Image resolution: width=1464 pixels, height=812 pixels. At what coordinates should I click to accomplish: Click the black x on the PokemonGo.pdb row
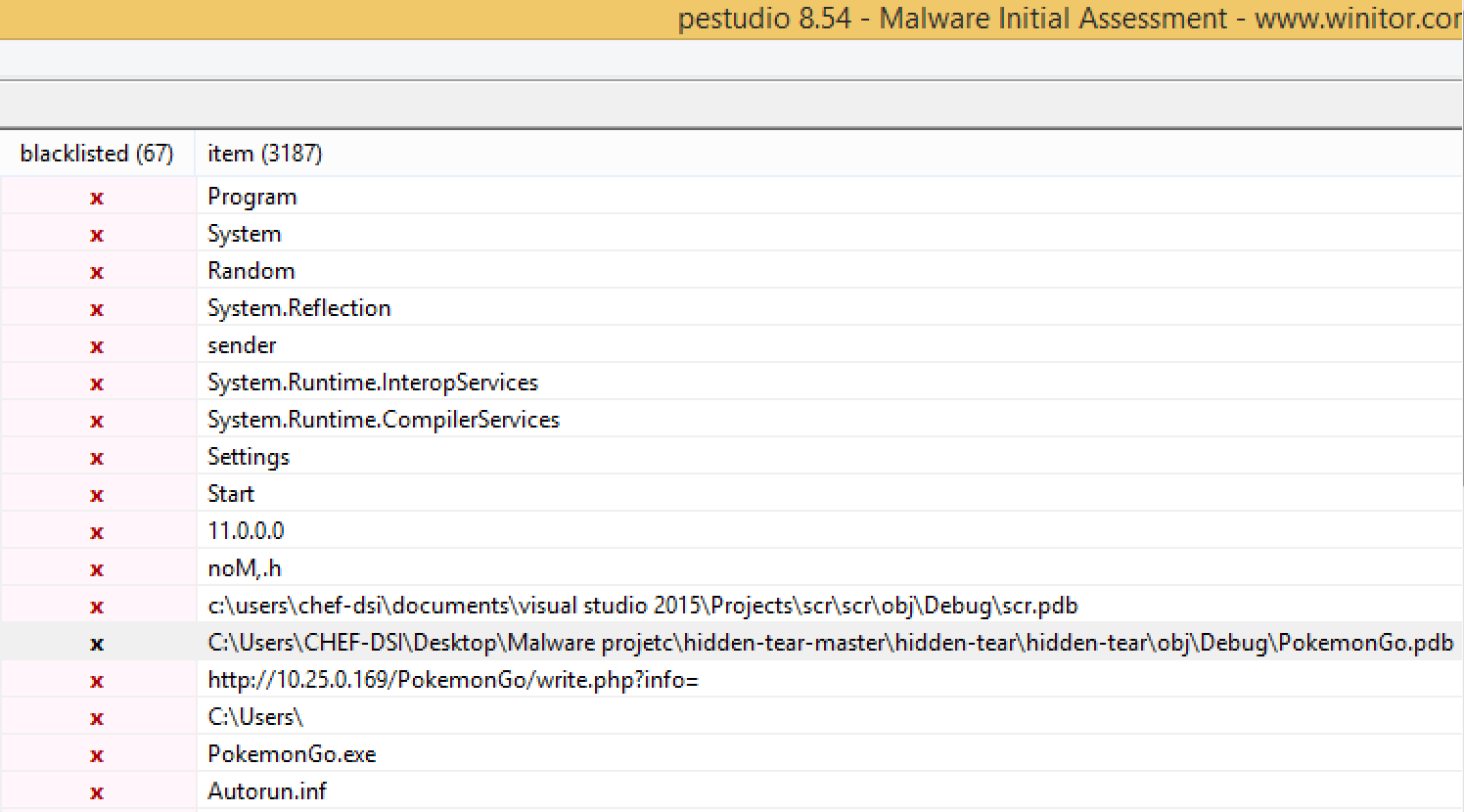[x=97, y=644]
